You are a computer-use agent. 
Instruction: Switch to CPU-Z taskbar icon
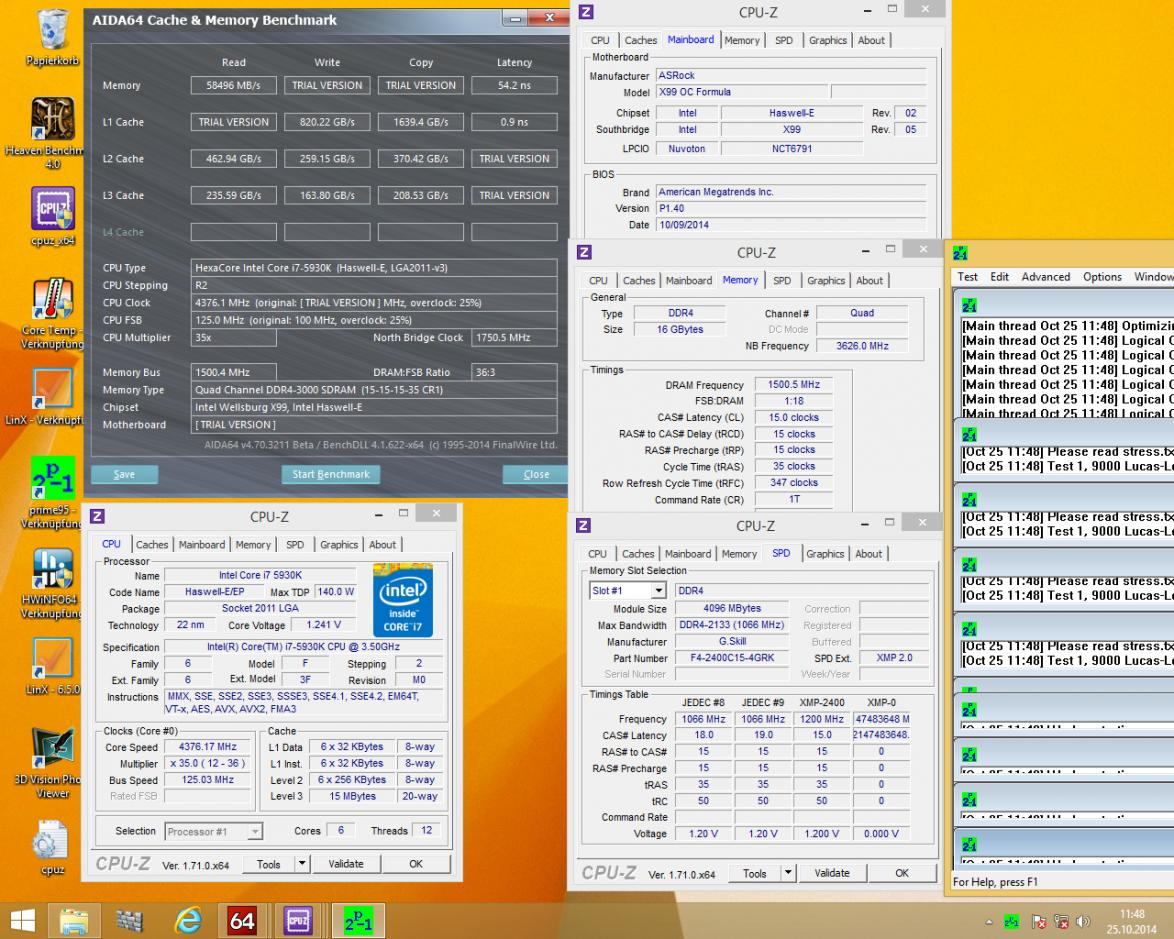point(298,921)
